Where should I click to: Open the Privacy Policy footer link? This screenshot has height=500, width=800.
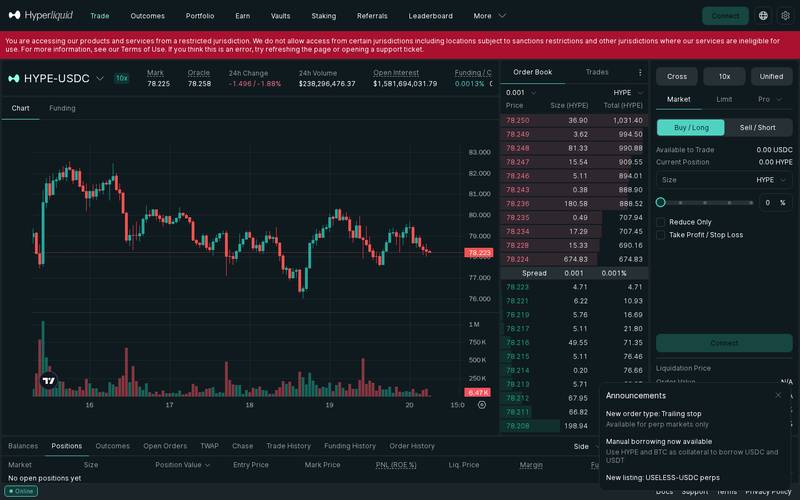(x=768, y=492)
